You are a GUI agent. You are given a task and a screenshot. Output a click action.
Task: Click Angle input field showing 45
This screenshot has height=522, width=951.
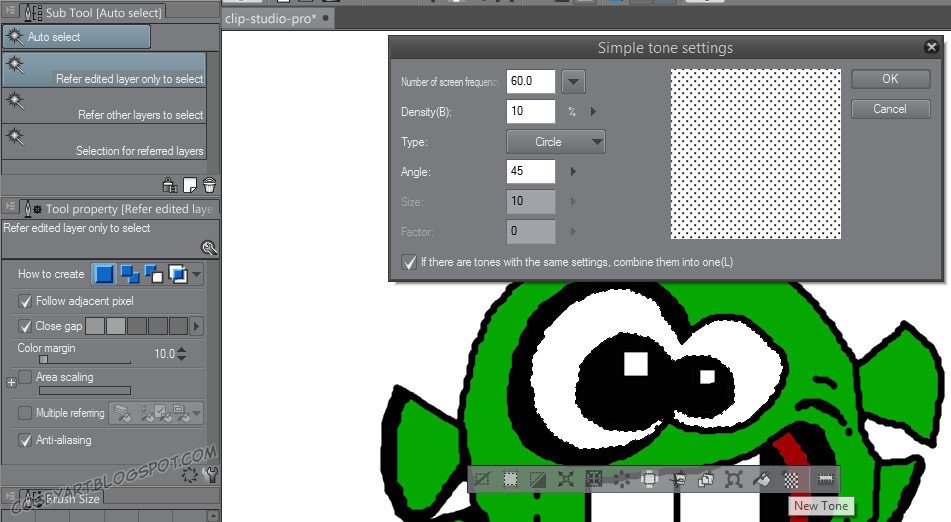(x=531, y=172)
